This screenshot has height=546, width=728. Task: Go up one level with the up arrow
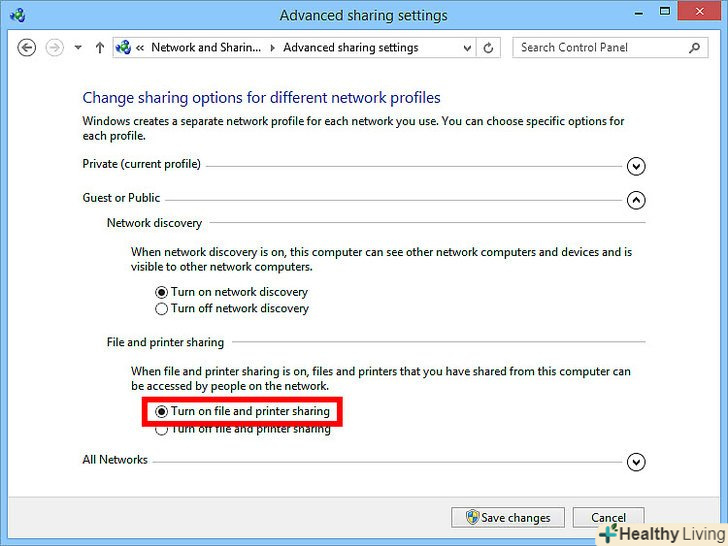99,47
